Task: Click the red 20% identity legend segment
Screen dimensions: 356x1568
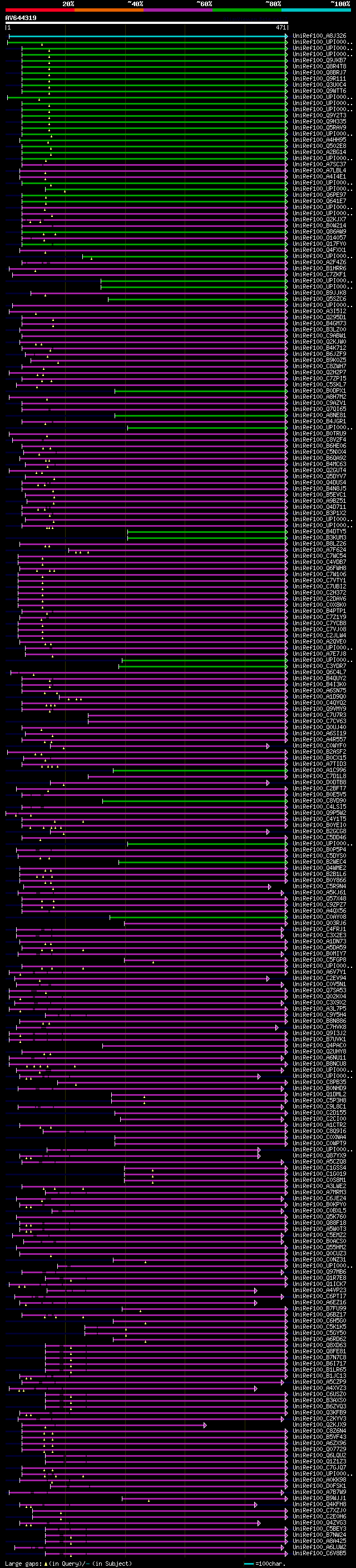Action: pyautogui.click(x=39, y=10)
